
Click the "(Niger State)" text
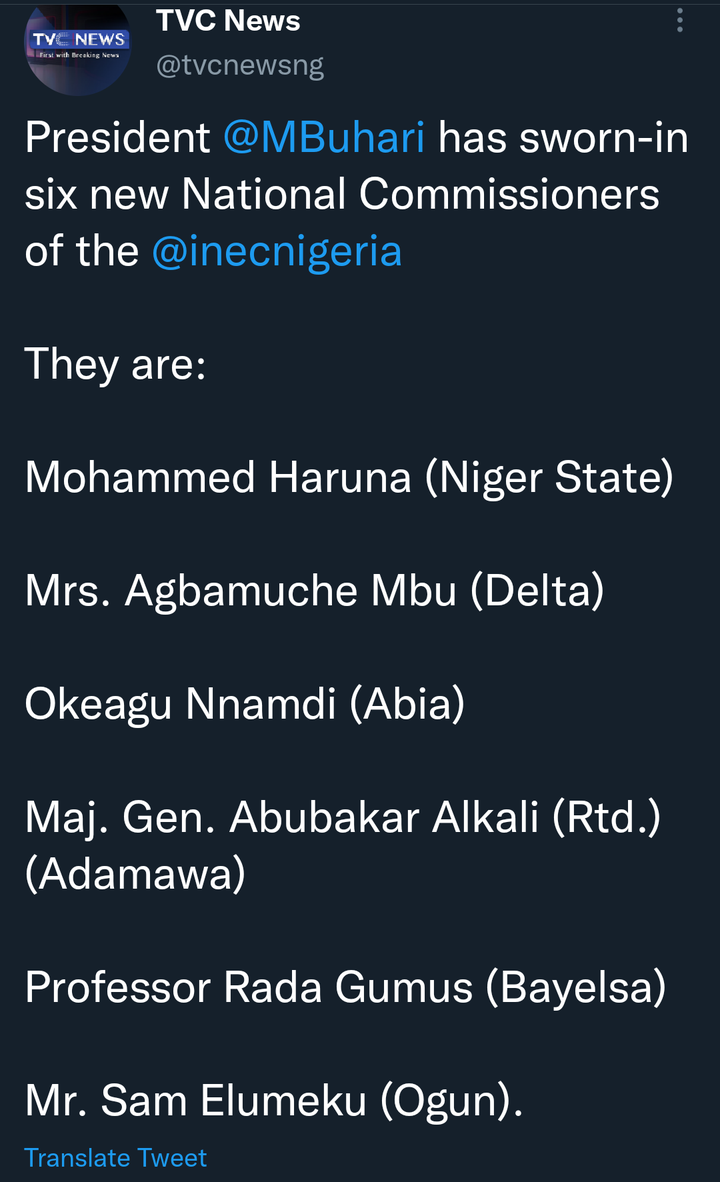click(549, 477)
